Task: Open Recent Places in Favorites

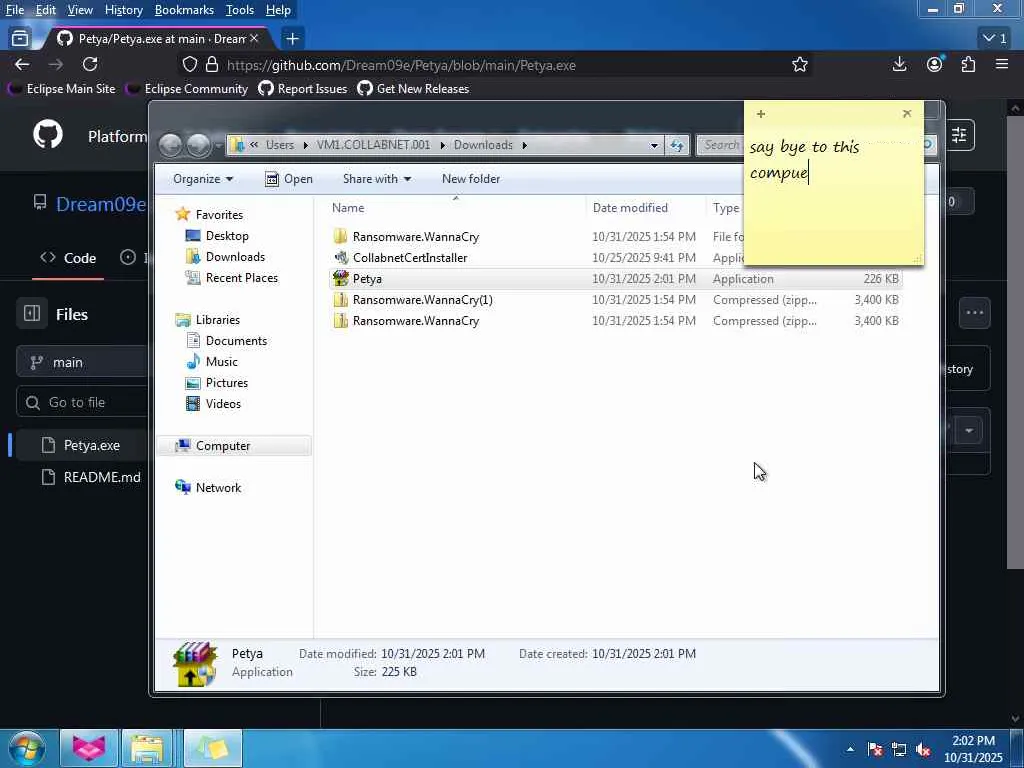Action: tap(242, 278)
